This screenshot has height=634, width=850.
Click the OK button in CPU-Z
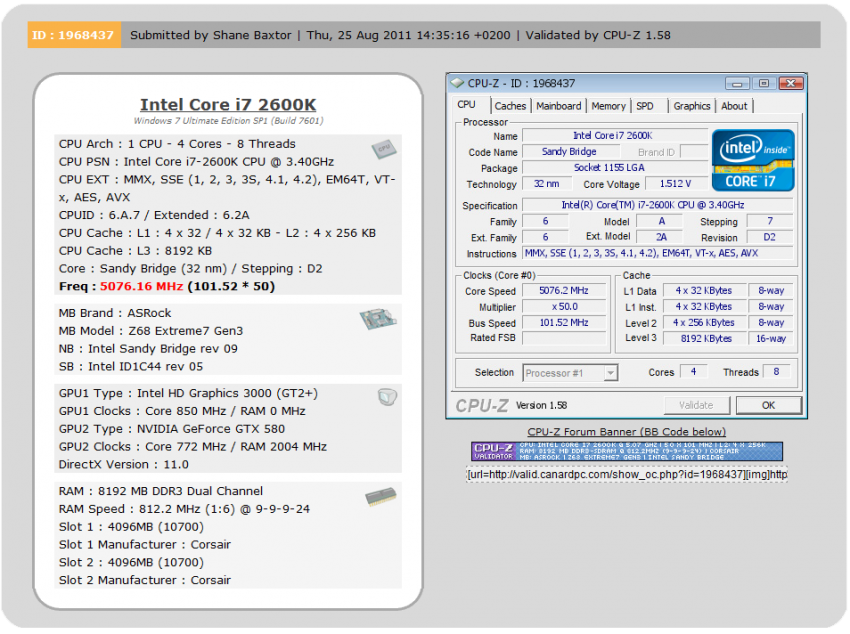point(768,405)
